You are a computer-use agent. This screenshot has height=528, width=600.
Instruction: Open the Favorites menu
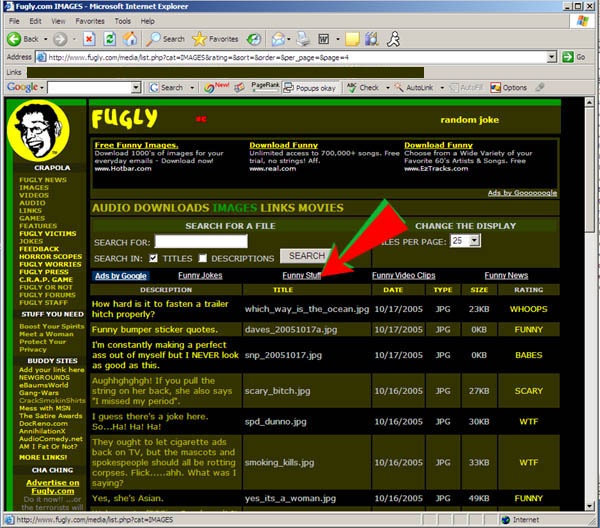(x=90, y=21)
